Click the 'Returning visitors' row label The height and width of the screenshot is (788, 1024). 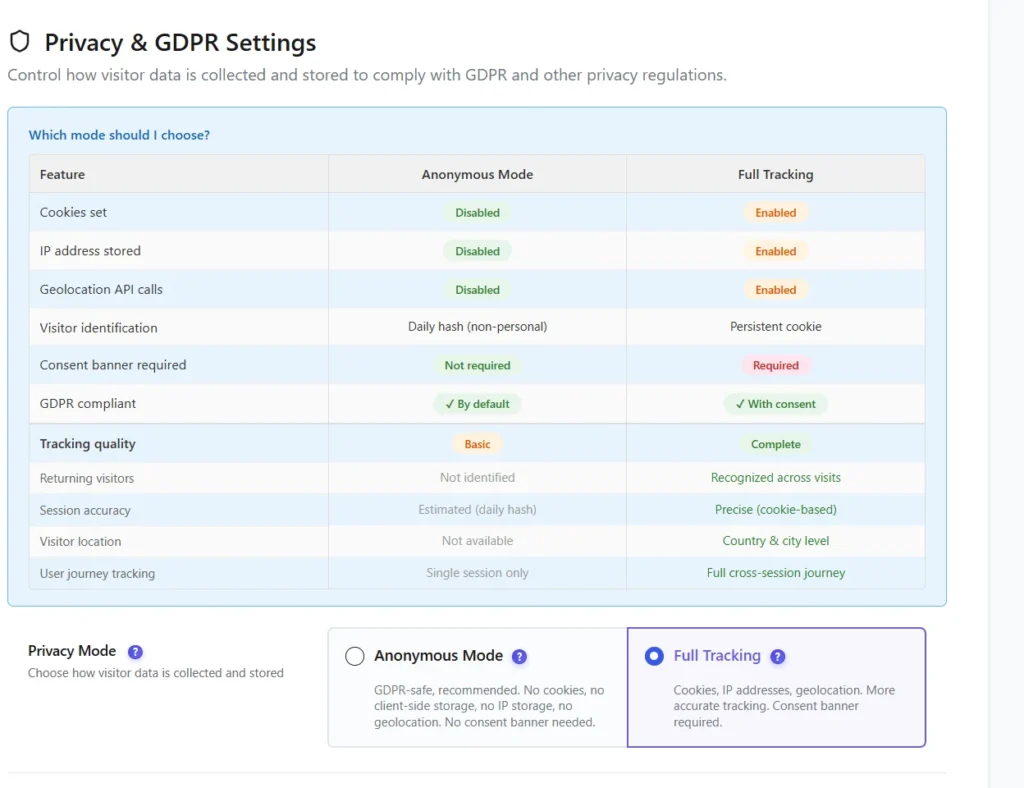(87, 479)
